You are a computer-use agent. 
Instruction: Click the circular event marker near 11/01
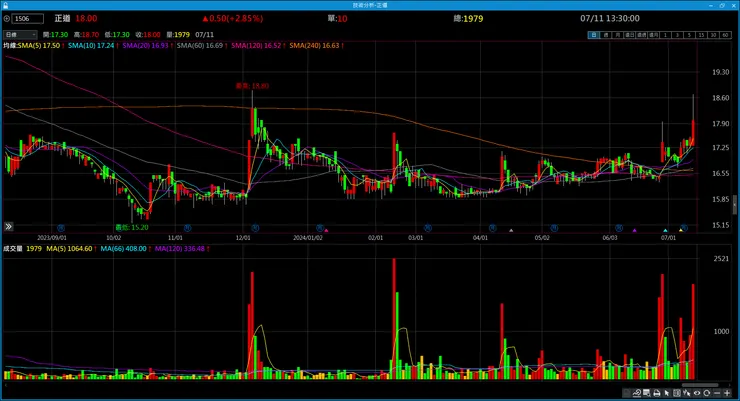click(188, 228)
